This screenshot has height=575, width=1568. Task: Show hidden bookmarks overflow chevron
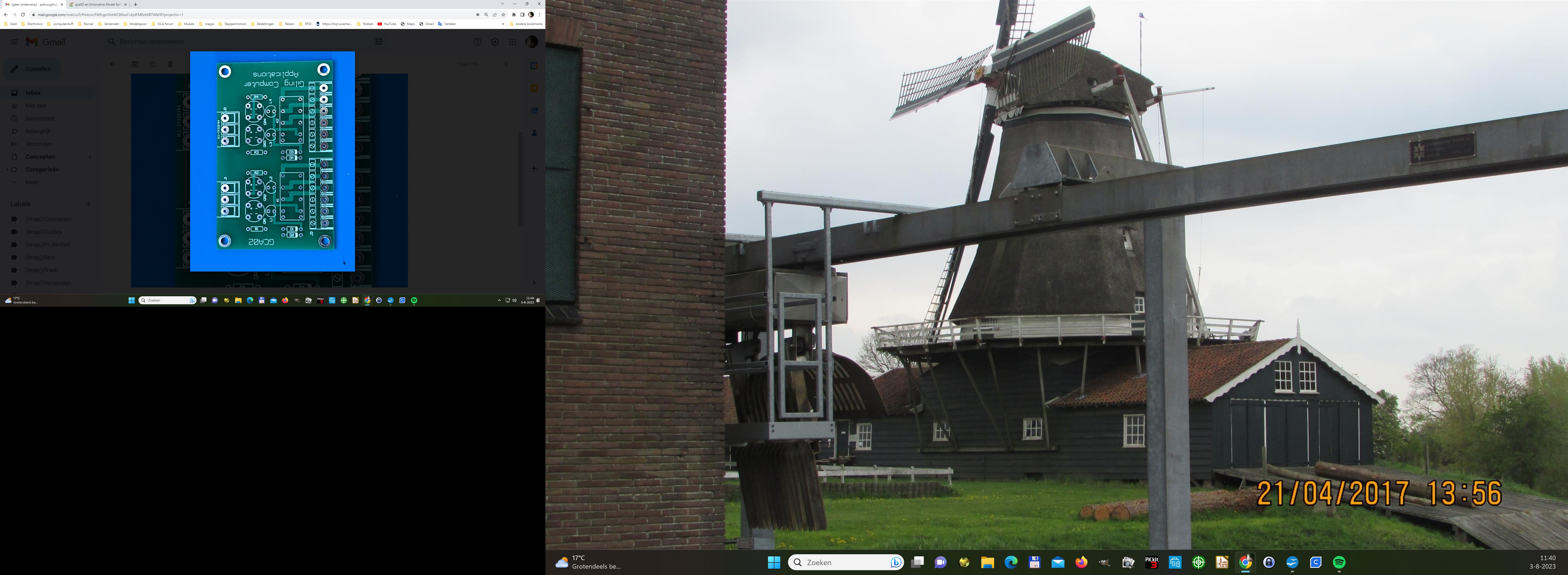point(503,24)
